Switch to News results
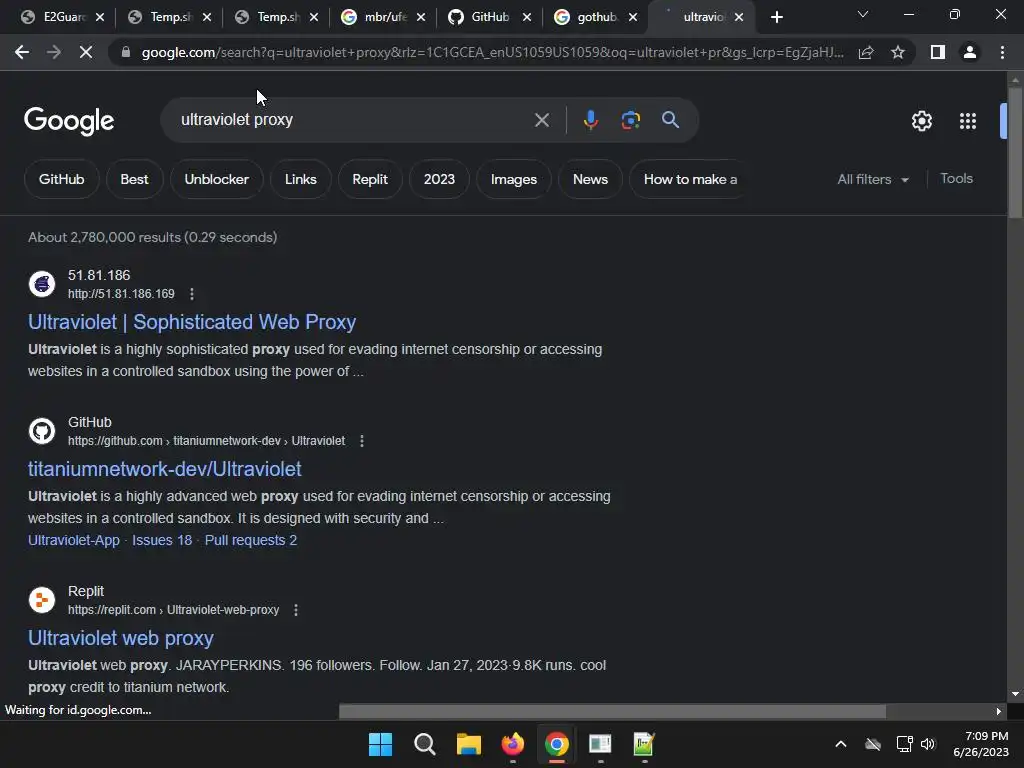 pos(590,180)
